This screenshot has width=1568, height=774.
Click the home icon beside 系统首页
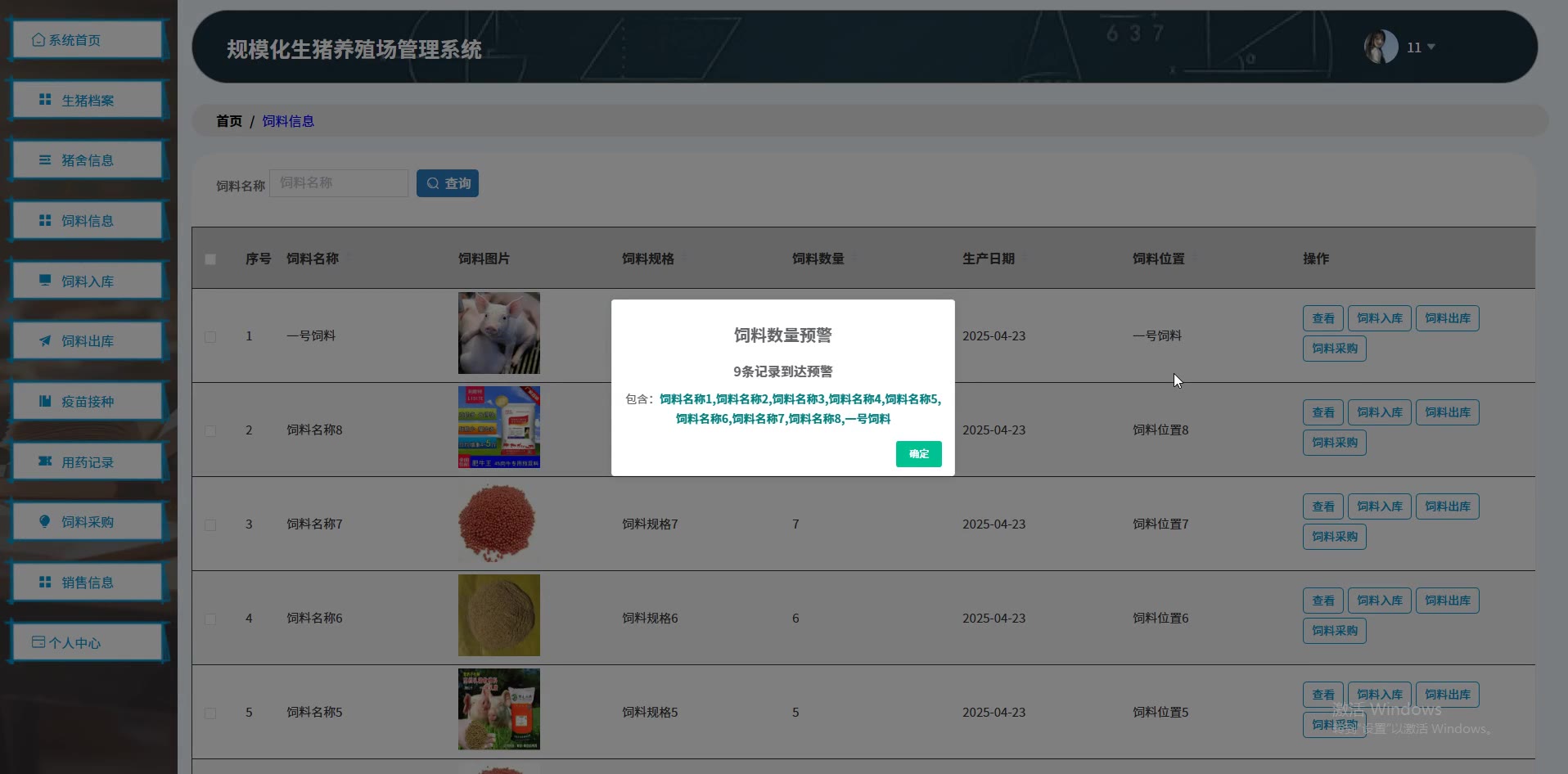tap(38, 40)
